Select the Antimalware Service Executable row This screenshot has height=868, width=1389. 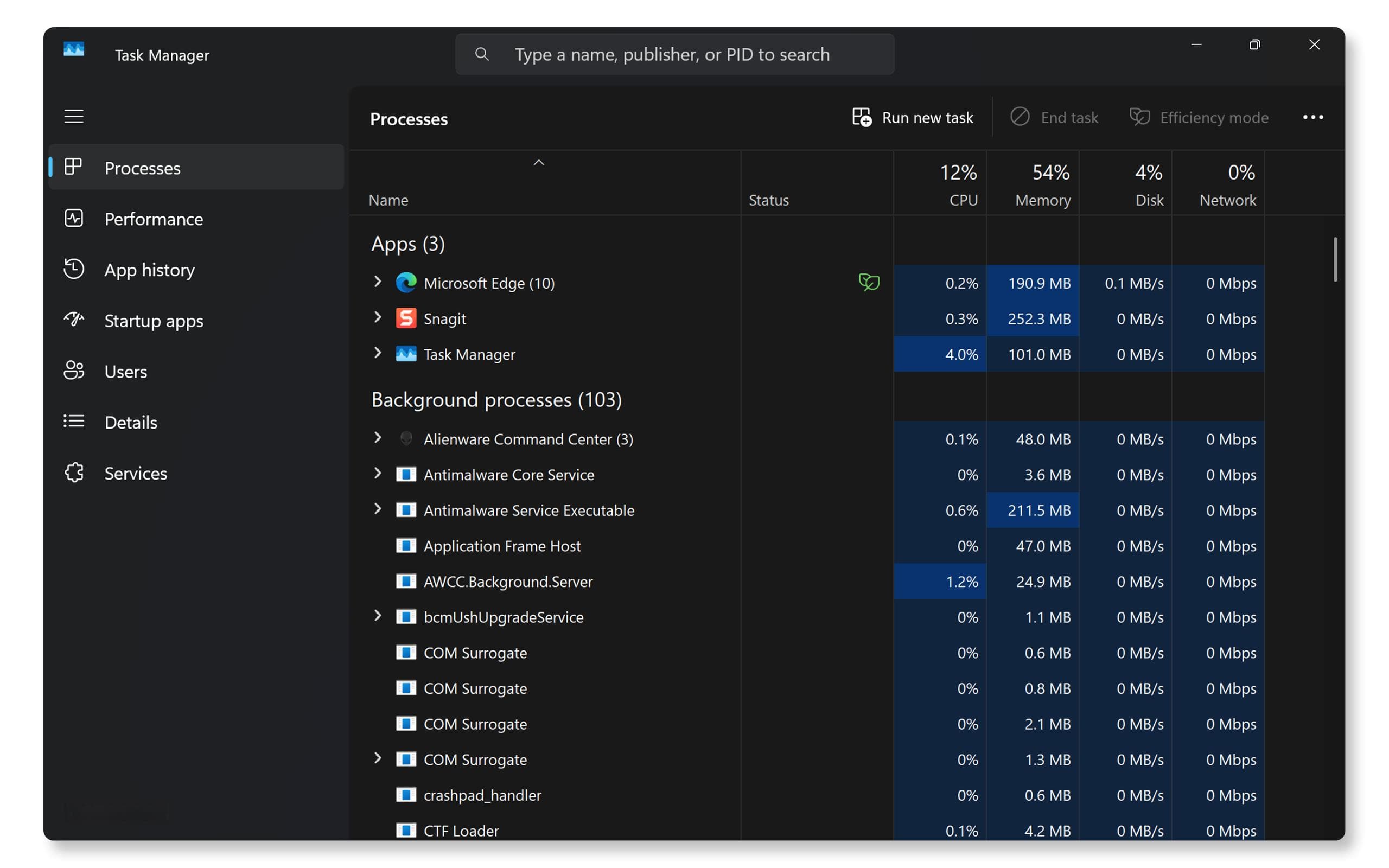pyautogui.click(x=806, y=510)
